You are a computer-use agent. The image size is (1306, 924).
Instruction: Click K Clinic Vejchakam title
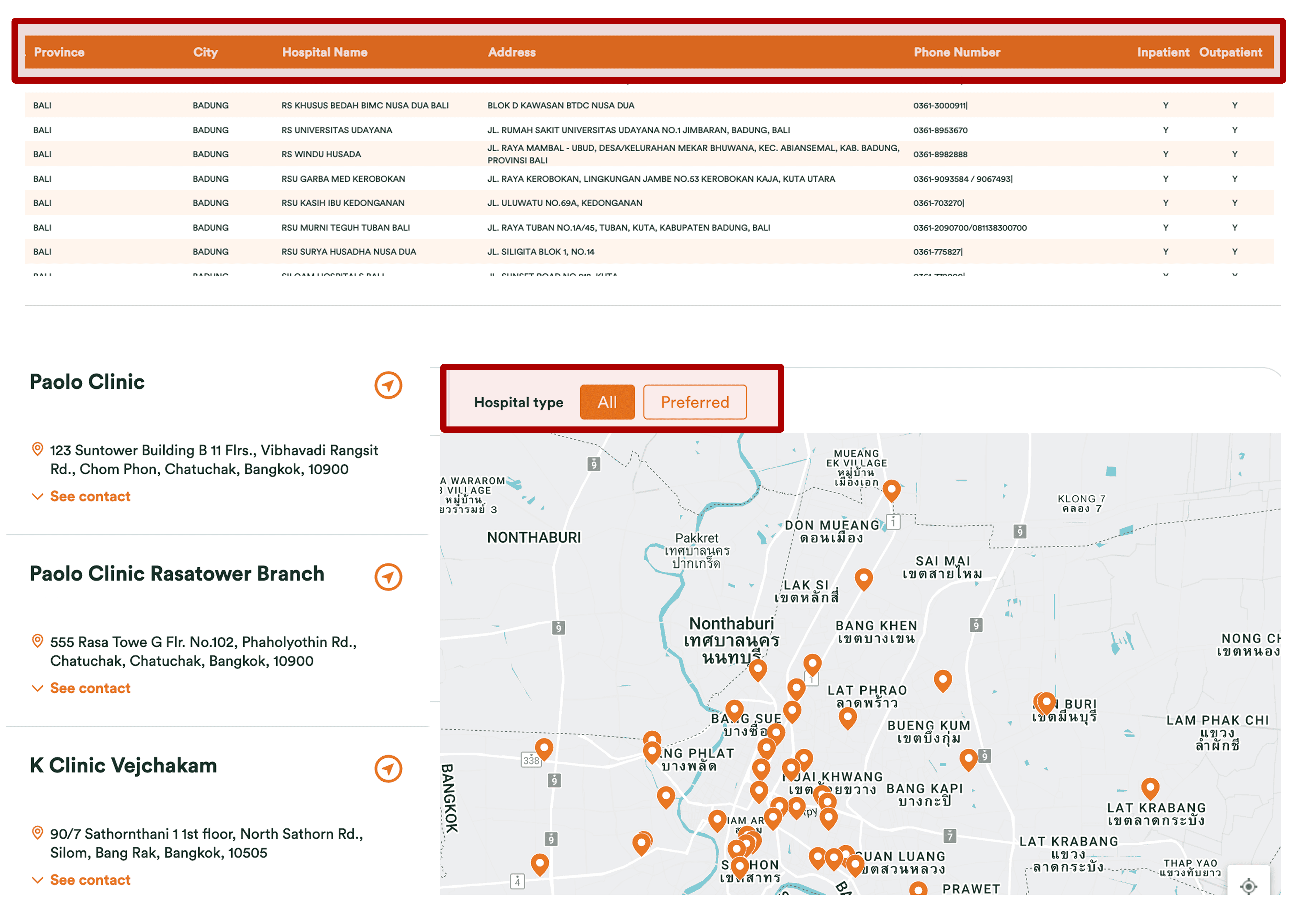click(123, 765)
